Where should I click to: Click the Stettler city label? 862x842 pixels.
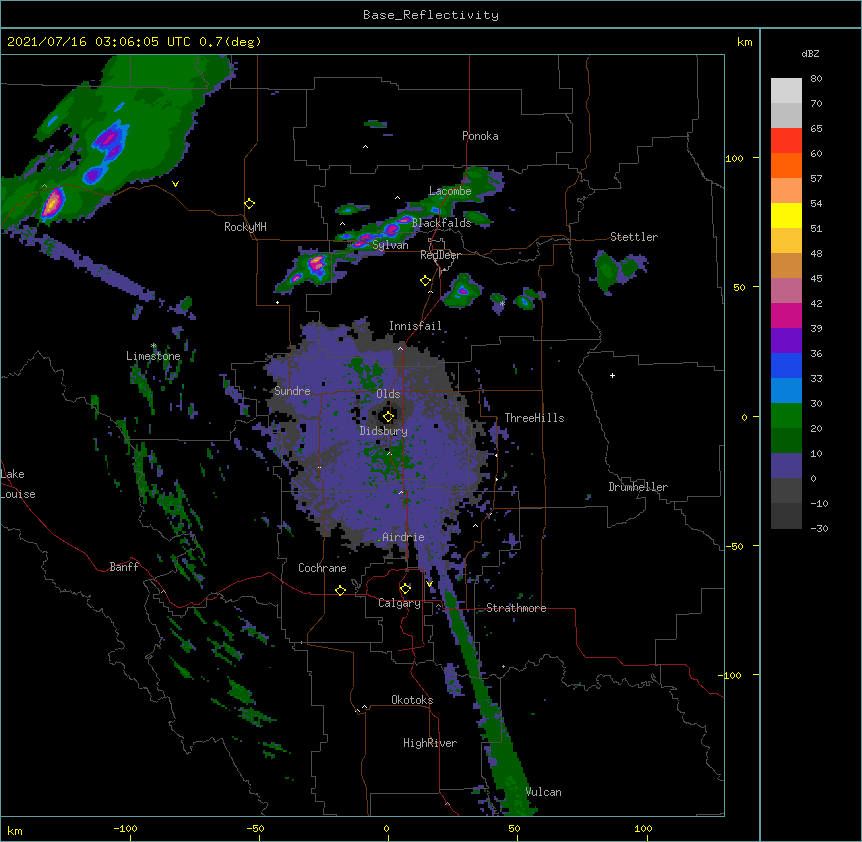pos(634,237)
